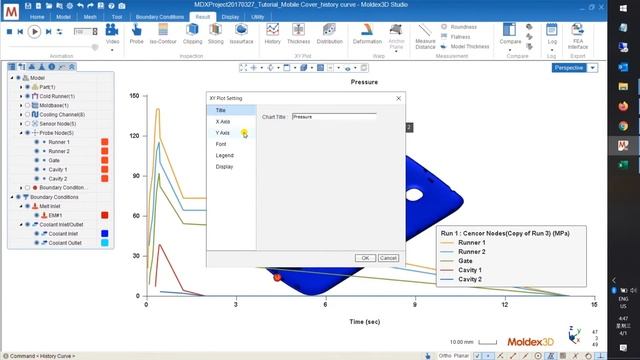
Task: Open the Compare tool
Action: point(510,35)
